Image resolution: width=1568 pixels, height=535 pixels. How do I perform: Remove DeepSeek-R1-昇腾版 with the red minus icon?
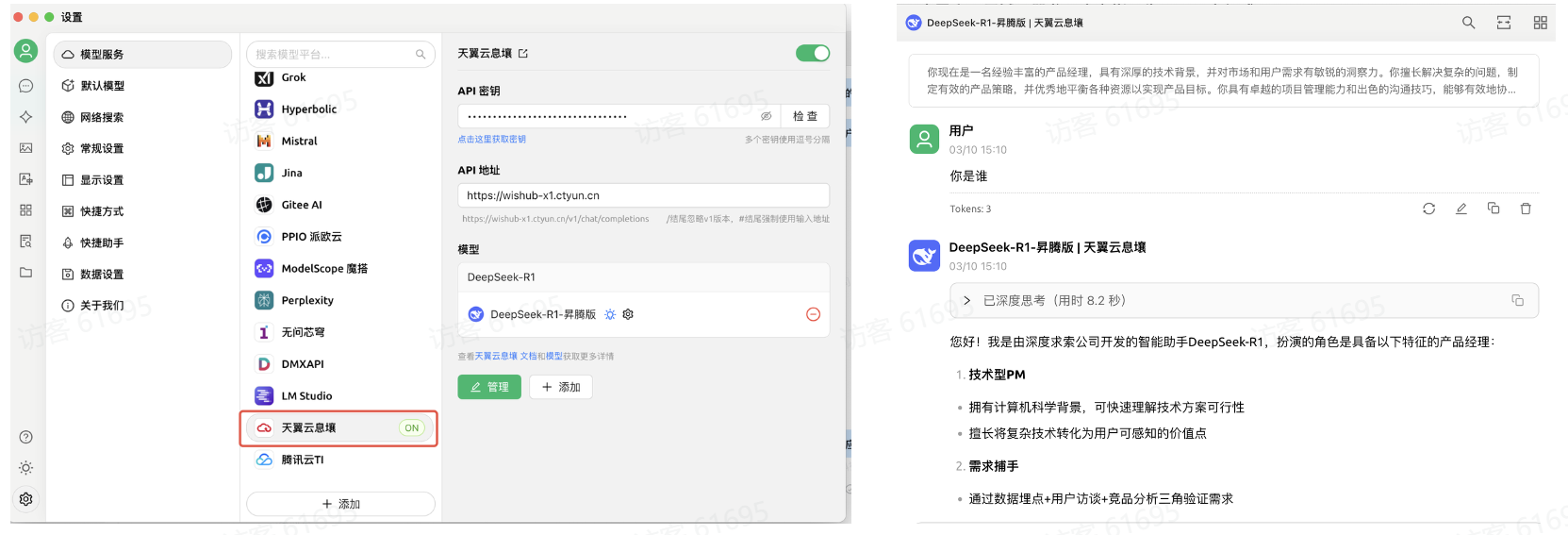coord(813,314)
